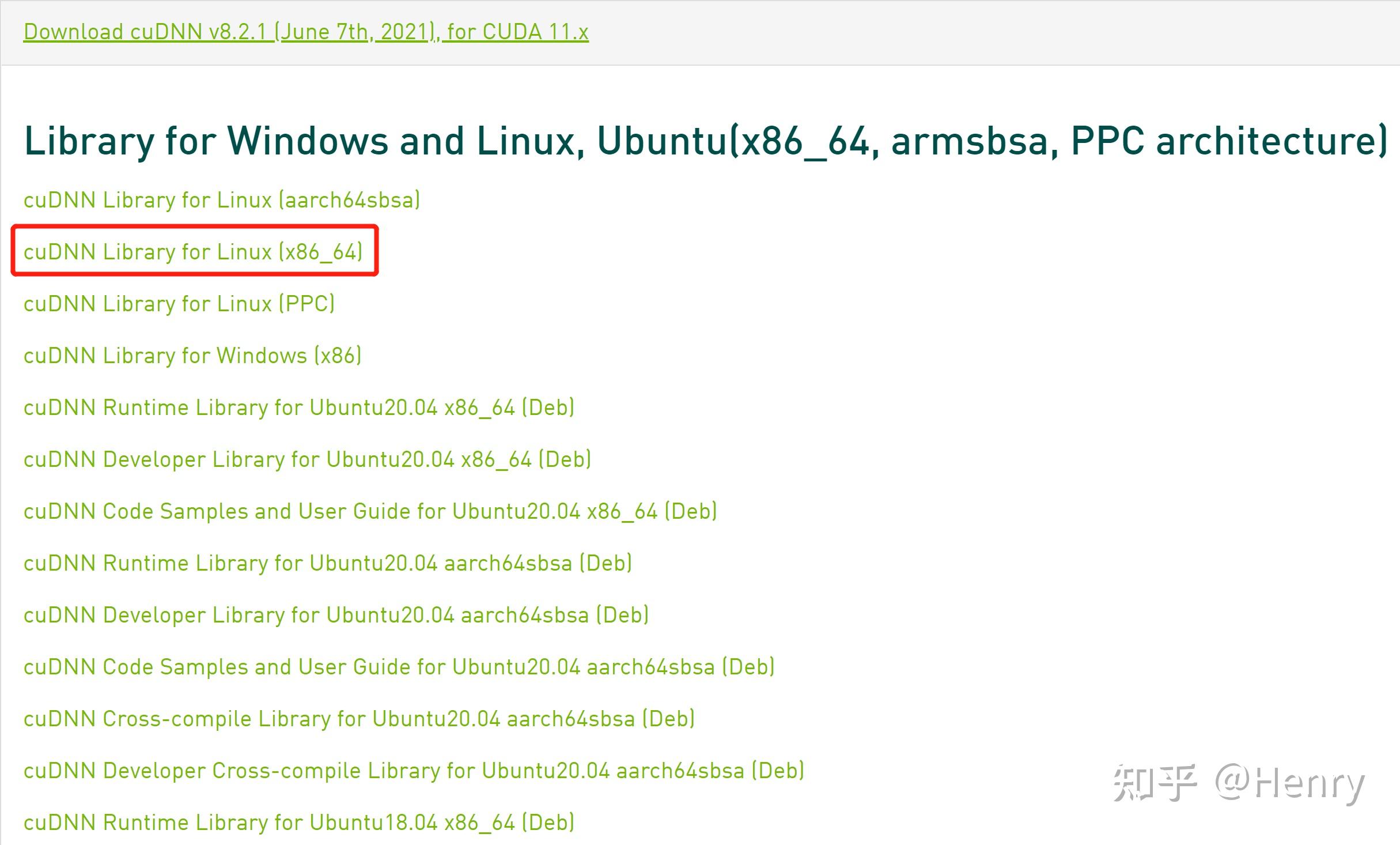
Task: Download cuDNN Library for Linux (x86_64)
Action: [193, 252]
